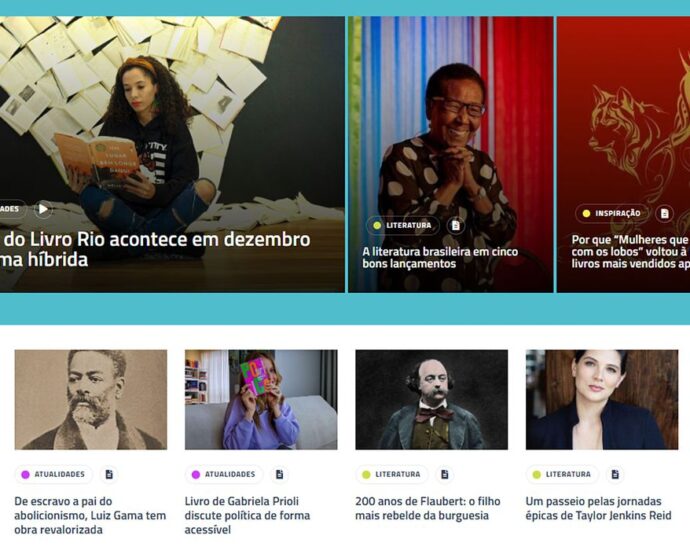Click the article icon on the brasileira literature card

pyautogui.click(x=456, y=226)
